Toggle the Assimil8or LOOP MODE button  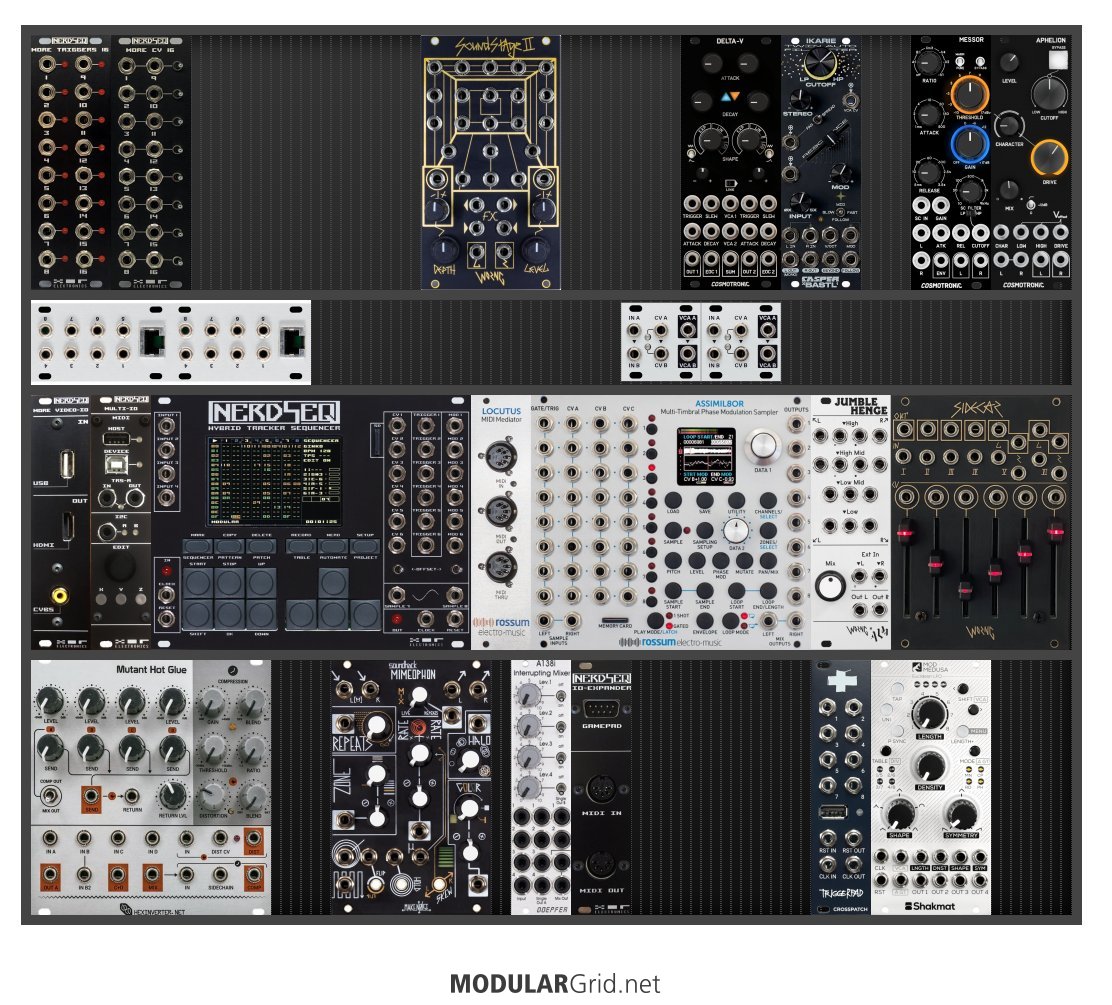pyautogui.click(x=730, y=621)
